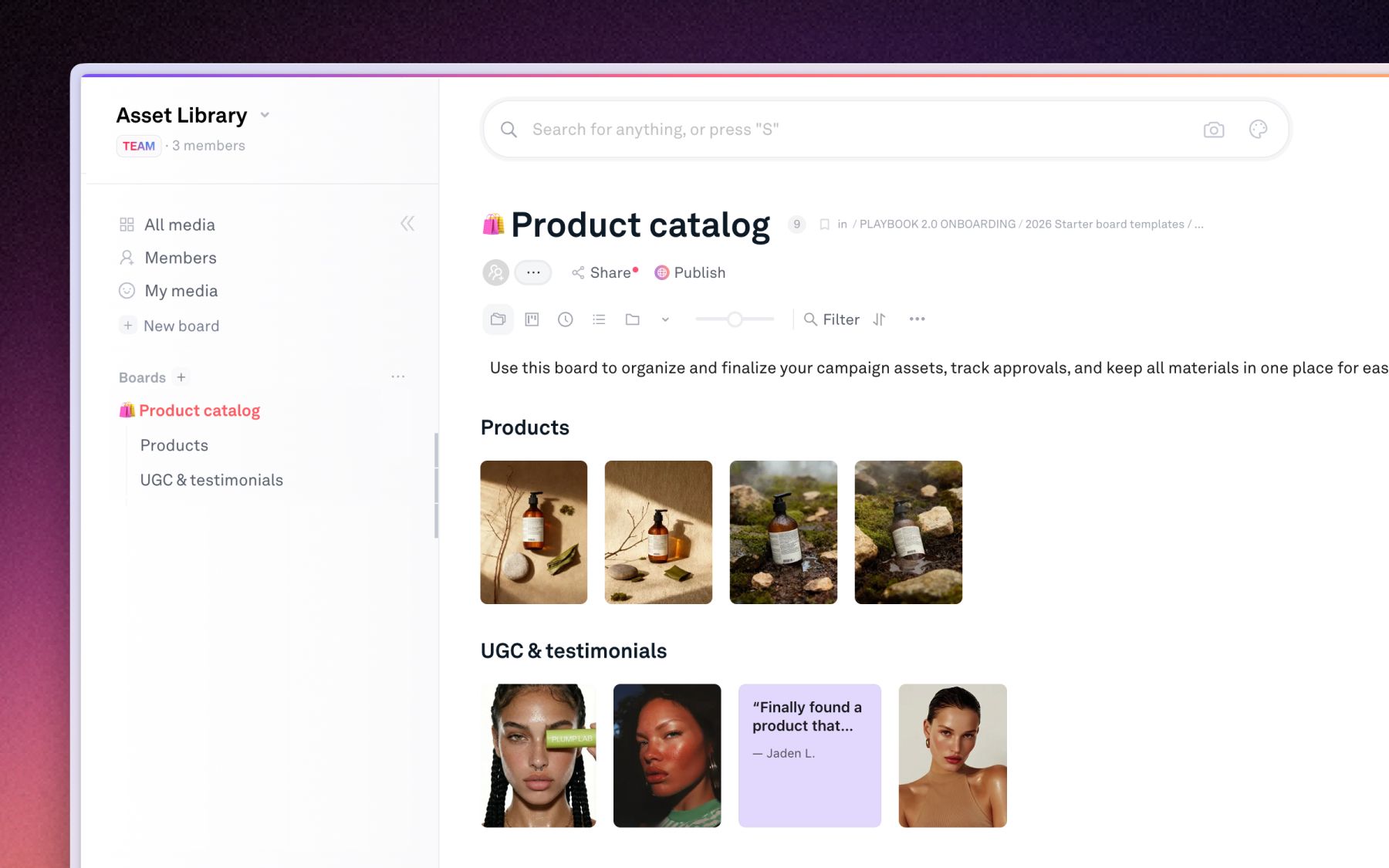Open the ellipsis button beside avatar
This screenshot has width=1389, height=868.
pos(533,272)
